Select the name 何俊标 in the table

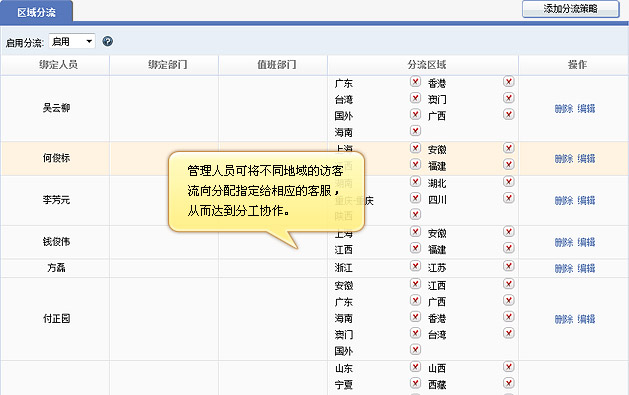57,158
